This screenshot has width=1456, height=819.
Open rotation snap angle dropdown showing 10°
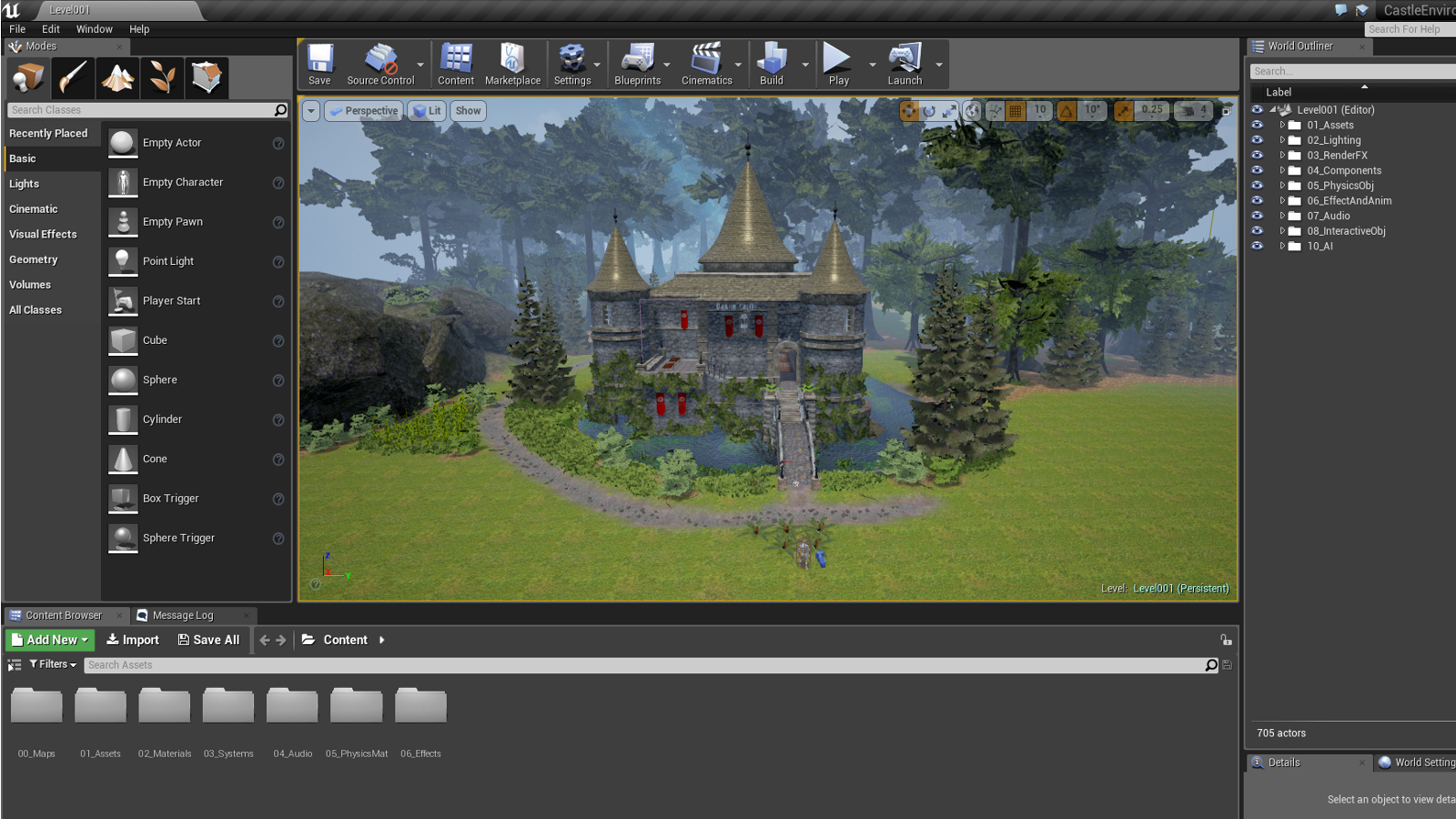[x=1092, y=111]
